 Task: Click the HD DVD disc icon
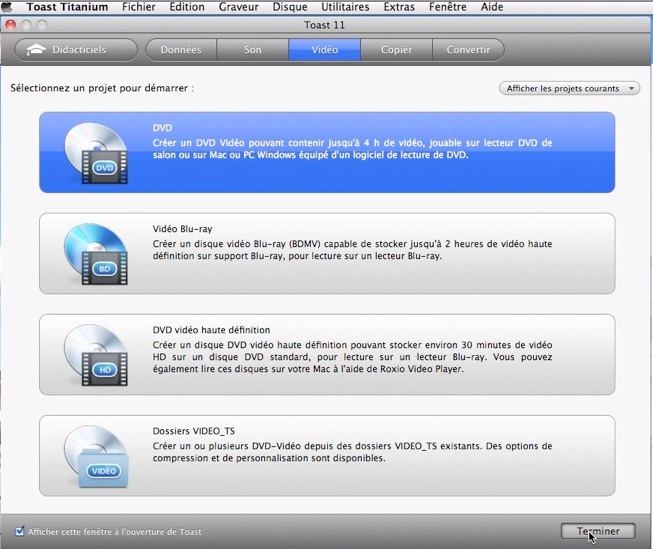pyautogui.click(x=96, y=355)
